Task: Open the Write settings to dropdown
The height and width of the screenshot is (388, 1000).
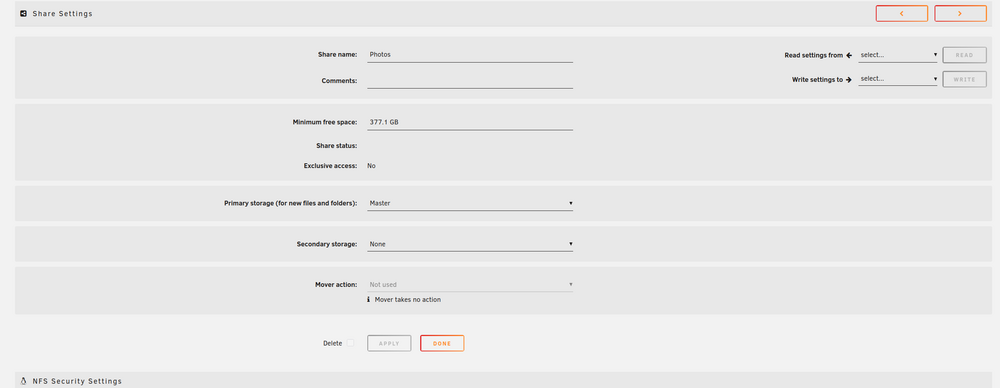Action: [898, 79]
